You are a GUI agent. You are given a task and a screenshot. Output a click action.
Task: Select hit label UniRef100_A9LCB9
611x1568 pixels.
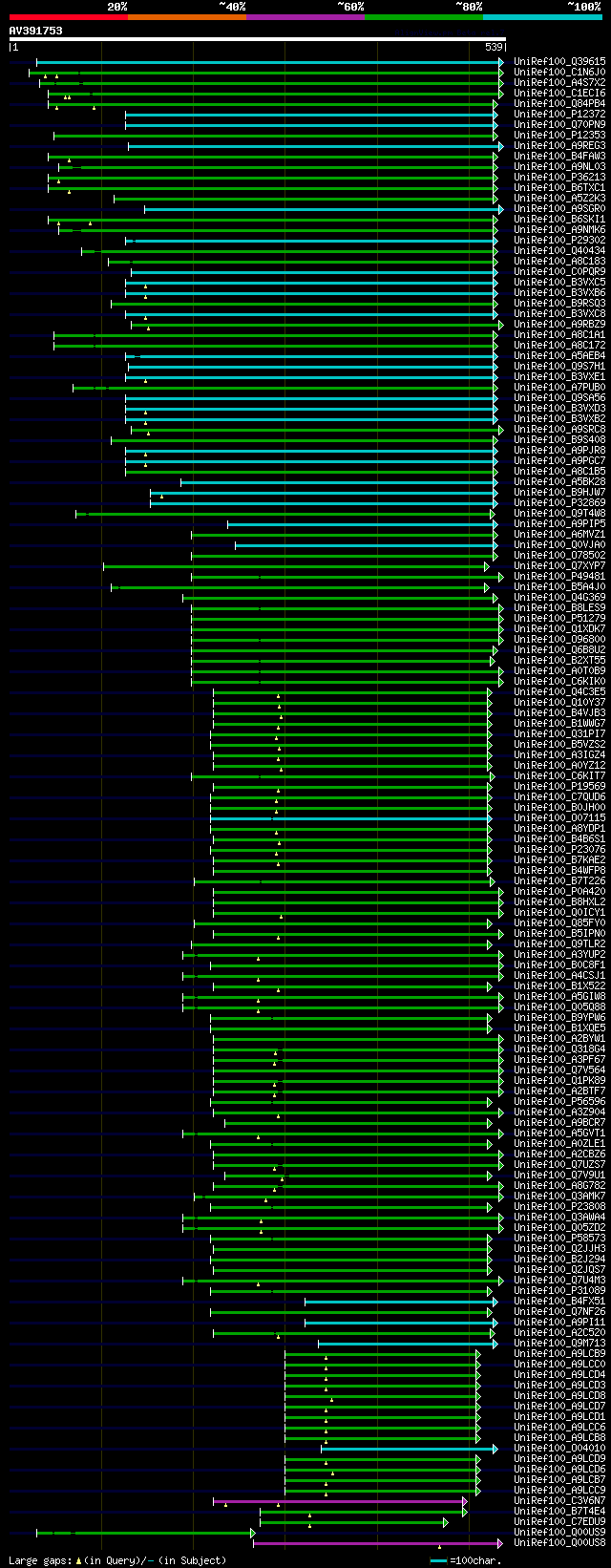coord(559,1353)
